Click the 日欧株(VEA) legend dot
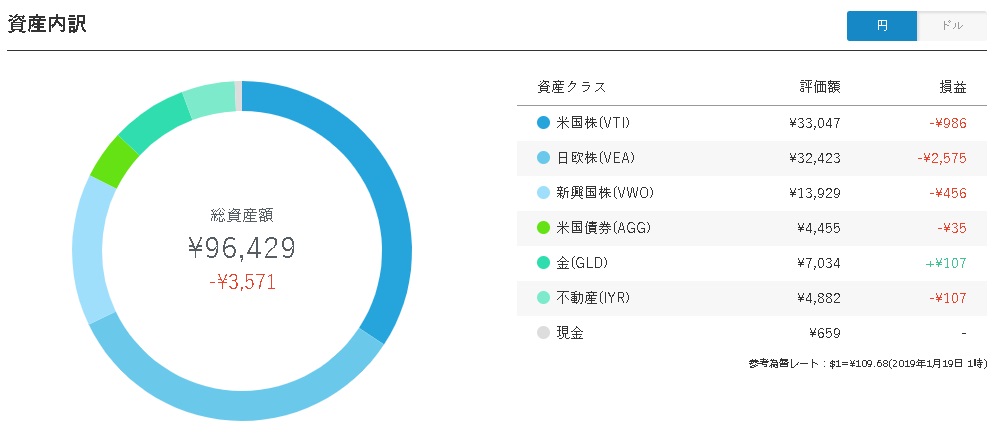The image size is (1003, 443). coord(543,158)
